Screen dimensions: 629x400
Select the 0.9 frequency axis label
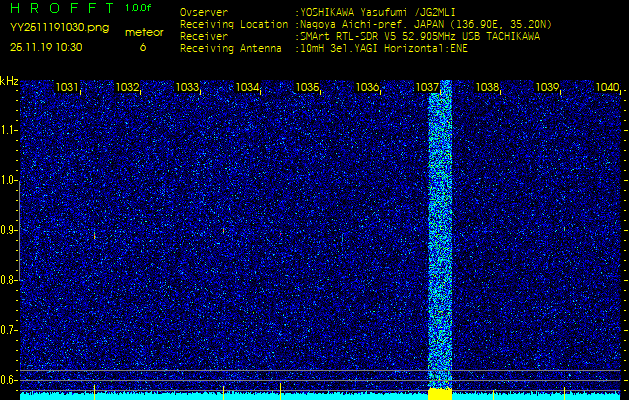(9, 230)
